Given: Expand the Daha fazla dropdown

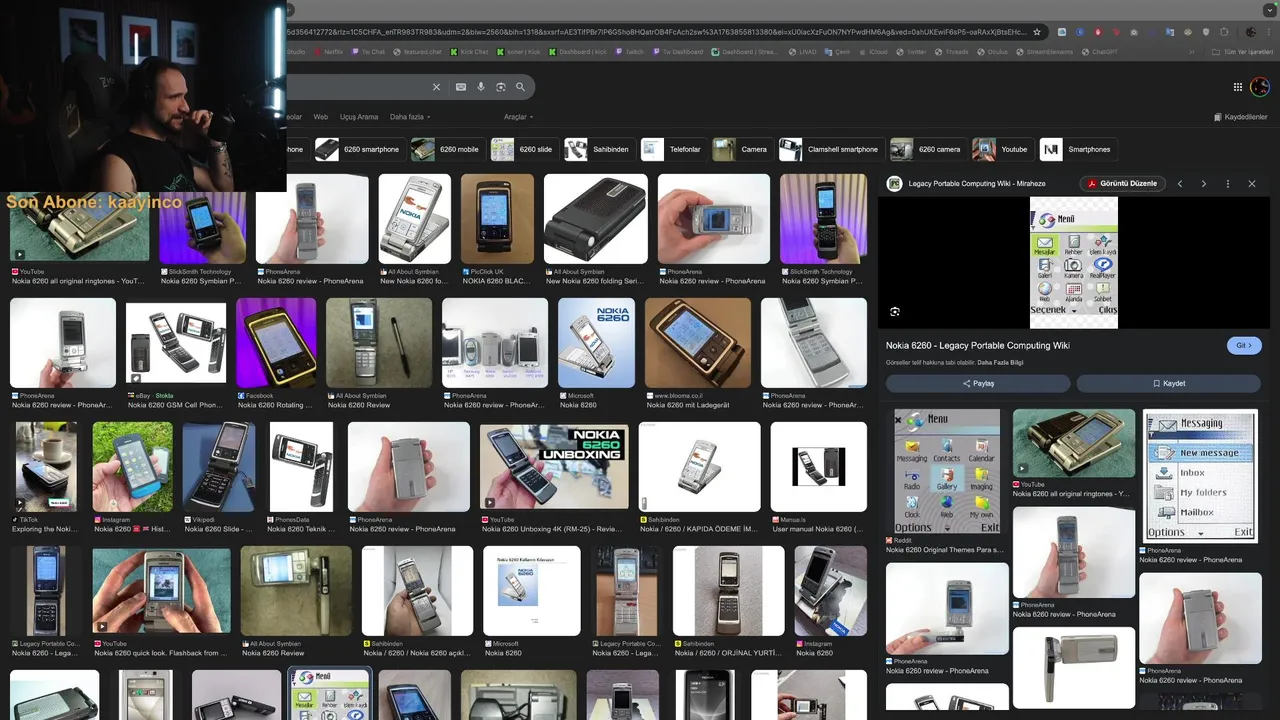Looking at the screenshot, I should (x=410, y=117).
